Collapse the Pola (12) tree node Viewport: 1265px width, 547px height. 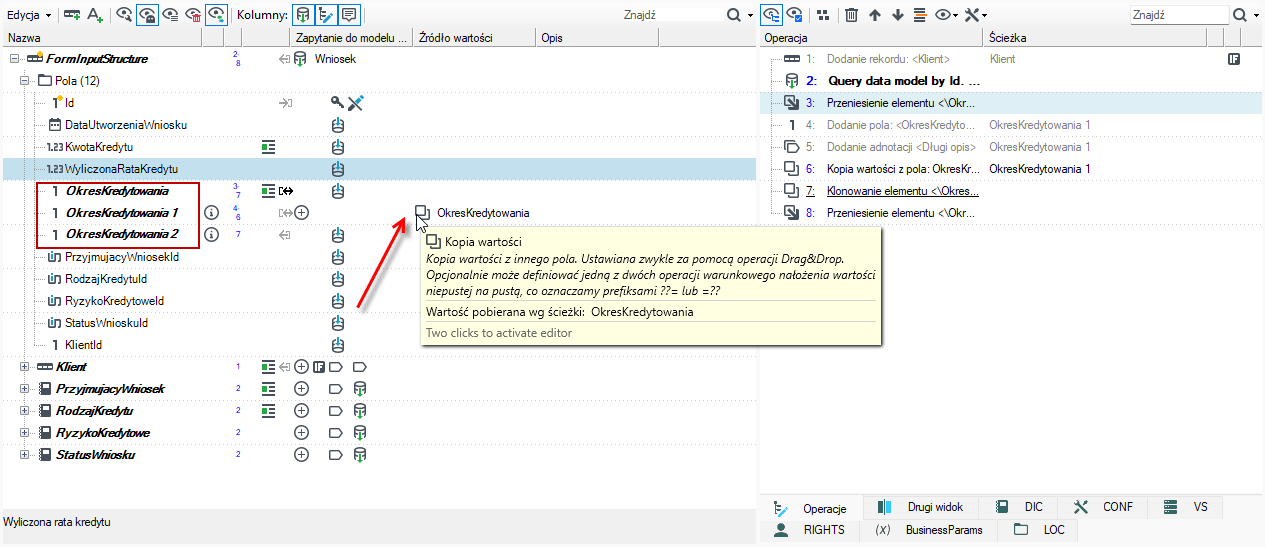25,81
